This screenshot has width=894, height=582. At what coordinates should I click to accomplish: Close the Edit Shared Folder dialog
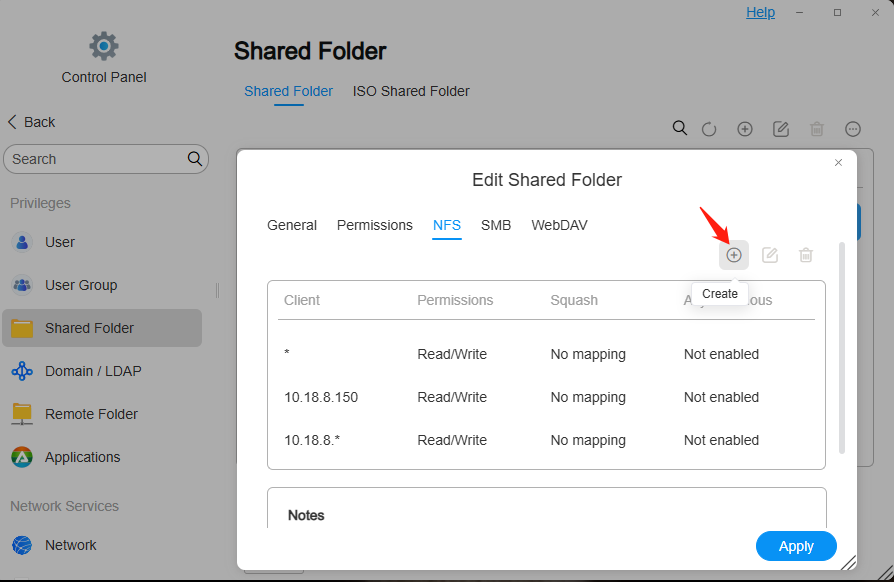[x=839, y=162]
